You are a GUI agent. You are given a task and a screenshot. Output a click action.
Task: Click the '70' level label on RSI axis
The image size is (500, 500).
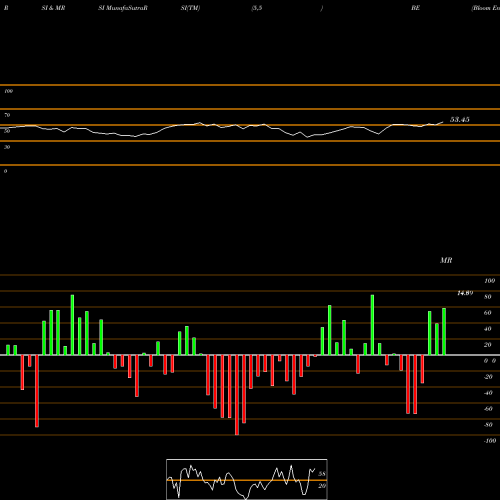(7, 115)
